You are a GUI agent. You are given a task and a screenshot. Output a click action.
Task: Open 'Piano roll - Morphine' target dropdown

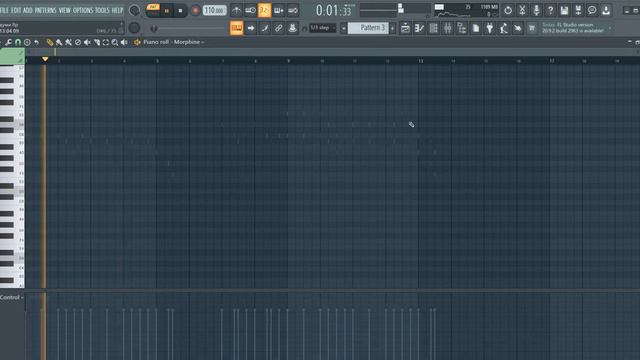click(x=173, y=42)
